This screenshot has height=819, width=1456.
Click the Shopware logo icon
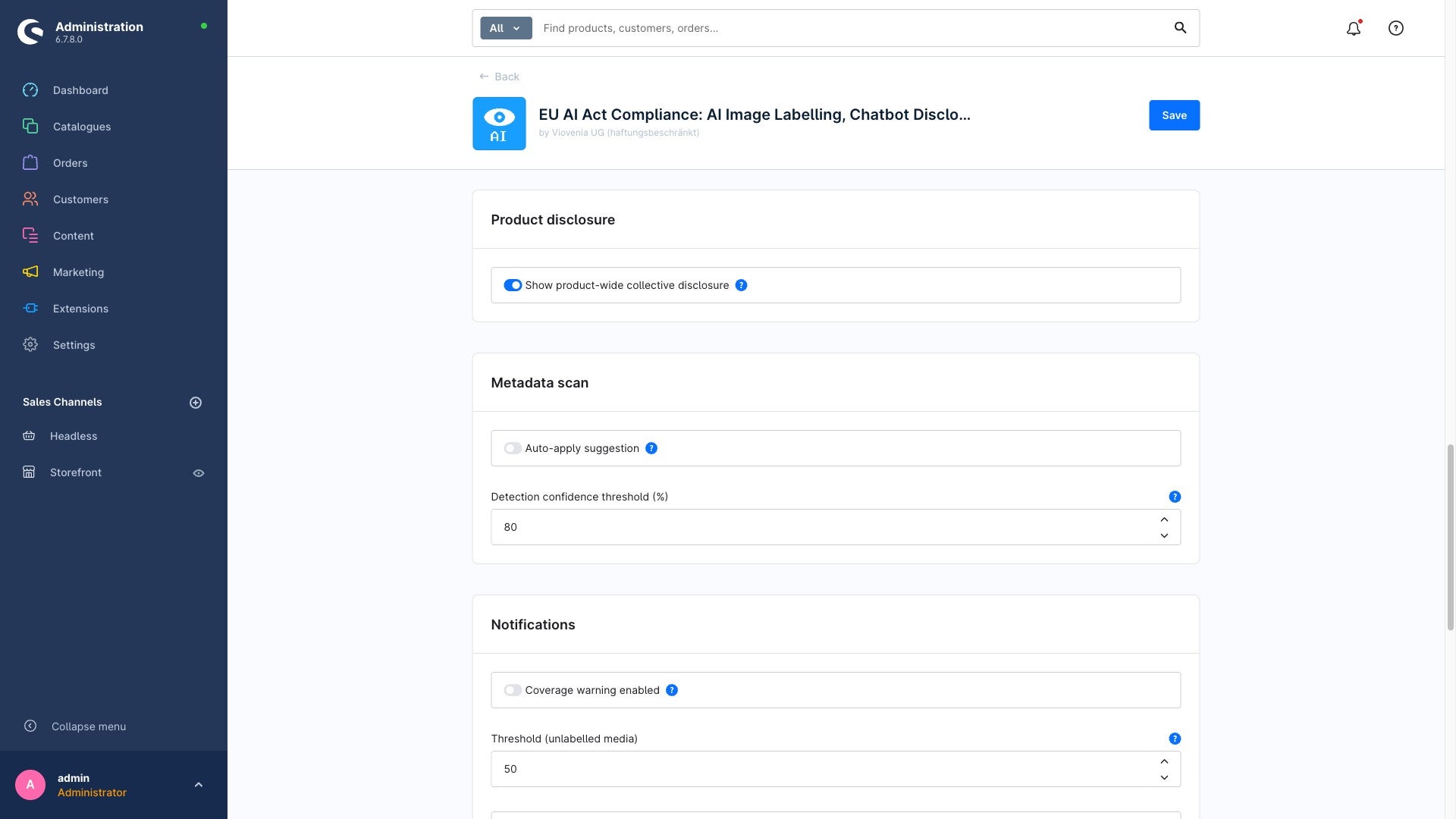click(x=30, y=32)
